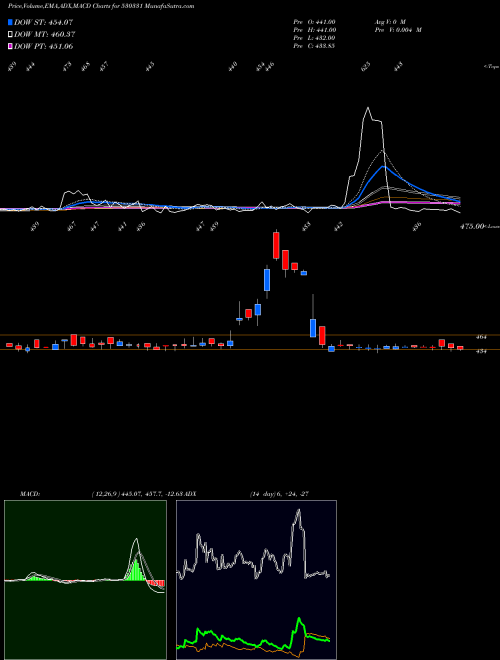
Task: Click the '(12,26,9)' MACD parameters text
Action: (x=106, y=494)
